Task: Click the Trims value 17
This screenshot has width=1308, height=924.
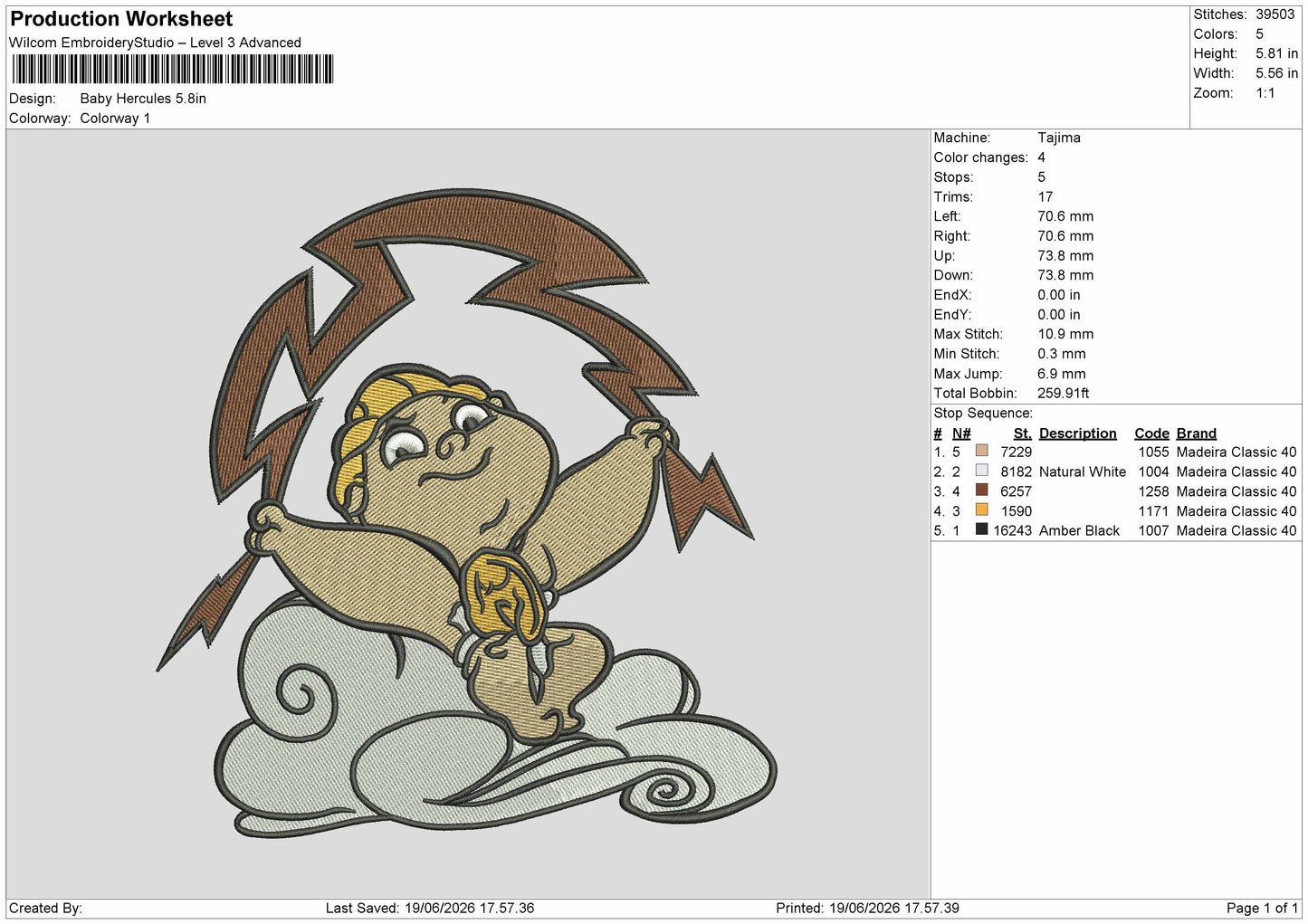Action: 1045,197
